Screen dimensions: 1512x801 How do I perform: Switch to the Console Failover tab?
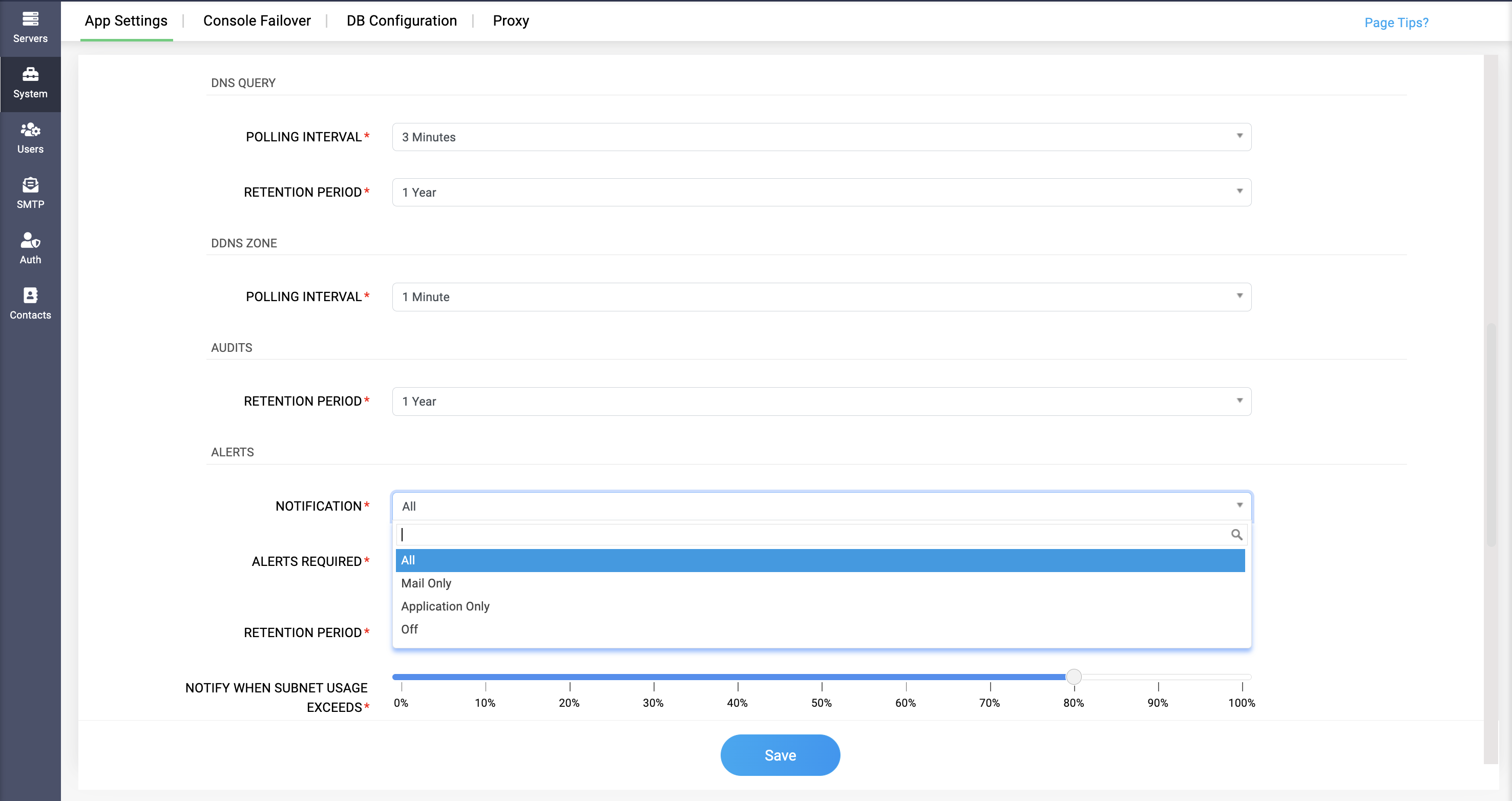point(257,20)
